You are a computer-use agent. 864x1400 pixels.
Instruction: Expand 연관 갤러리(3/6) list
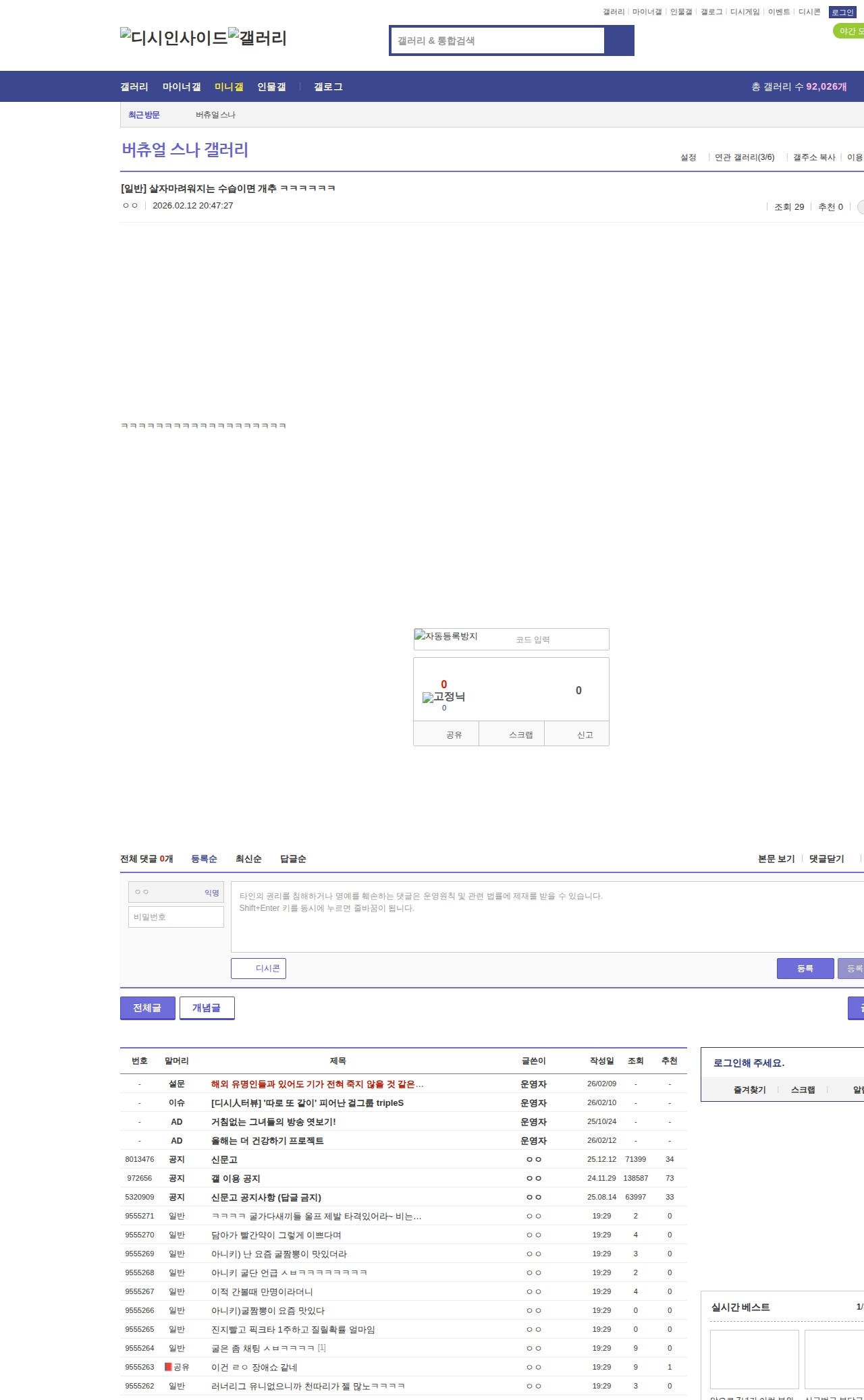tap(745, 157)
